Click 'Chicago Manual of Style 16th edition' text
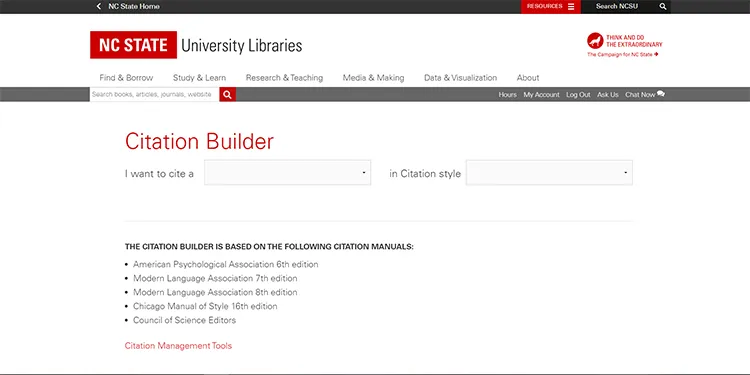Screen dimensions: 750x375 205,306
